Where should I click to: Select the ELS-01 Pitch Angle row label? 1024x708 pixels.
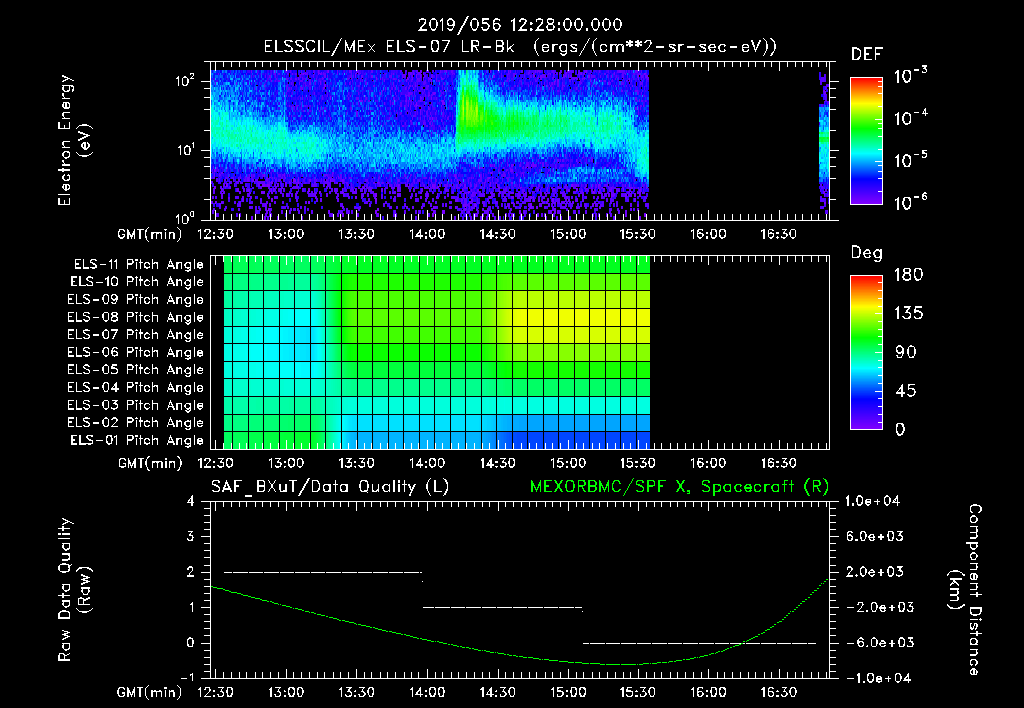tap(137, 440)
